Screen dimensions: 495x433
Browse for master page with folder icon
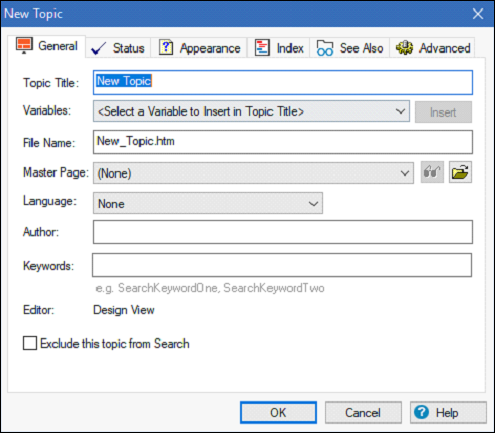(460, 172)
